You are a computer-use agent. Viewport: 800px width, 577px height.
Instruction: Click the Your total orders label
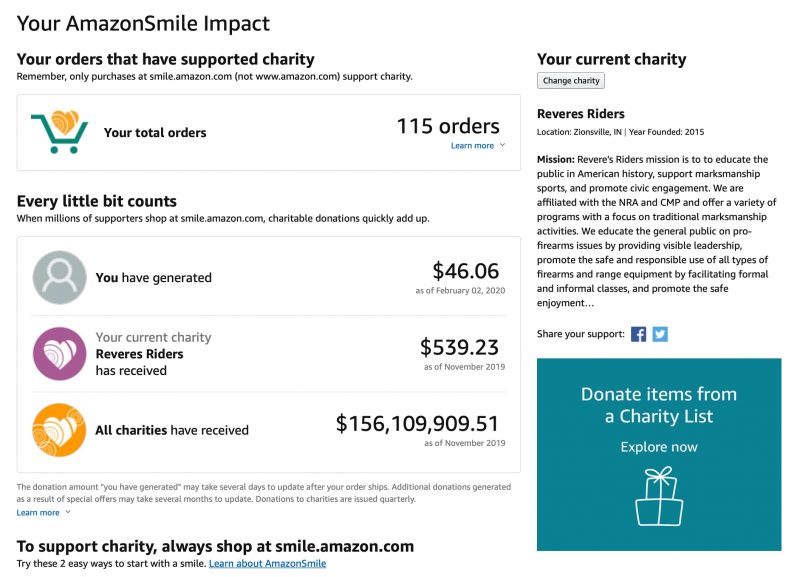coord(155,133)
